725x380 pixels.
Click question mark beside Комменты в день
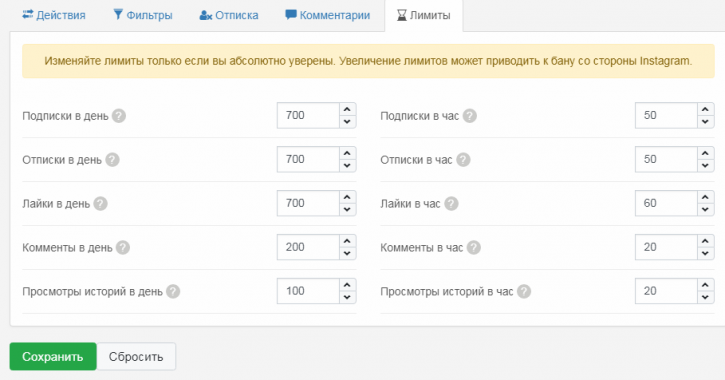[123, 248]
